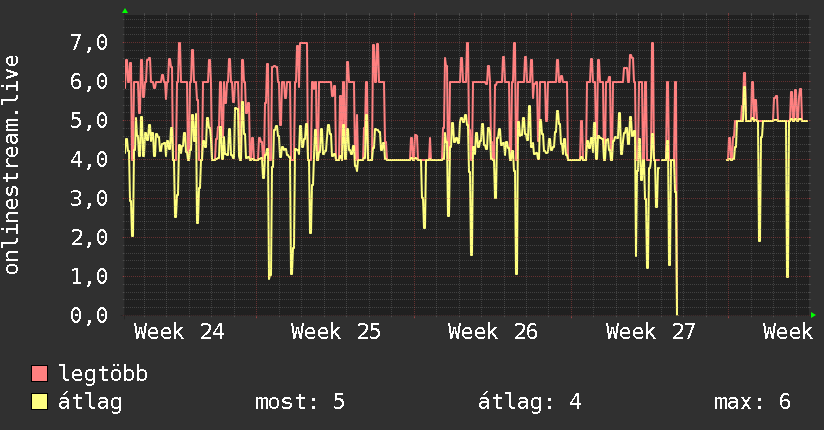Click the 7,0 y-axis tick label
The image size is (824, 430).
tap(89, 43)
